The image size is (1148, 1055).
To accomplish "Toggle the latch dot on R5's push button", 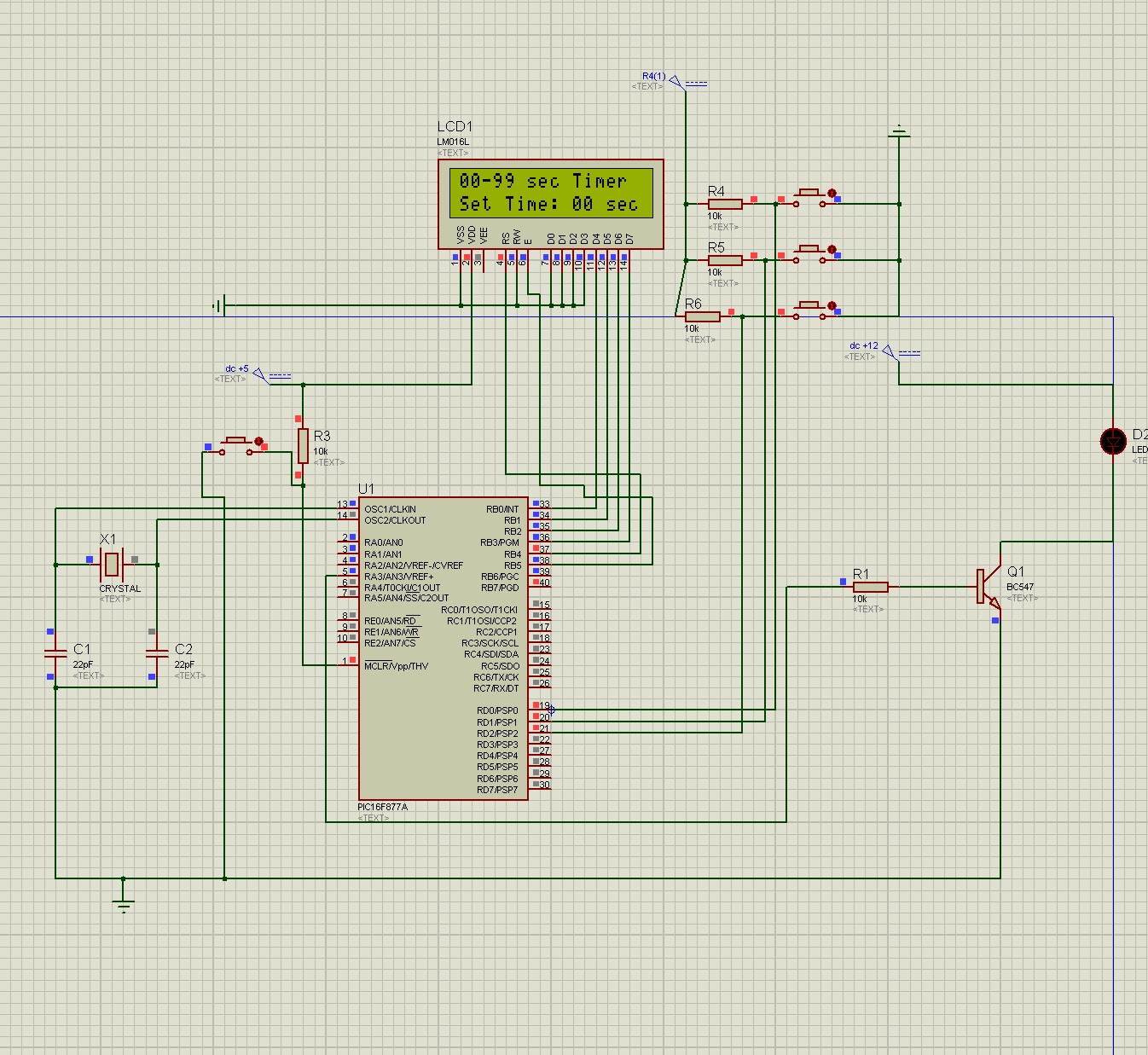I will tap(832, 250).
